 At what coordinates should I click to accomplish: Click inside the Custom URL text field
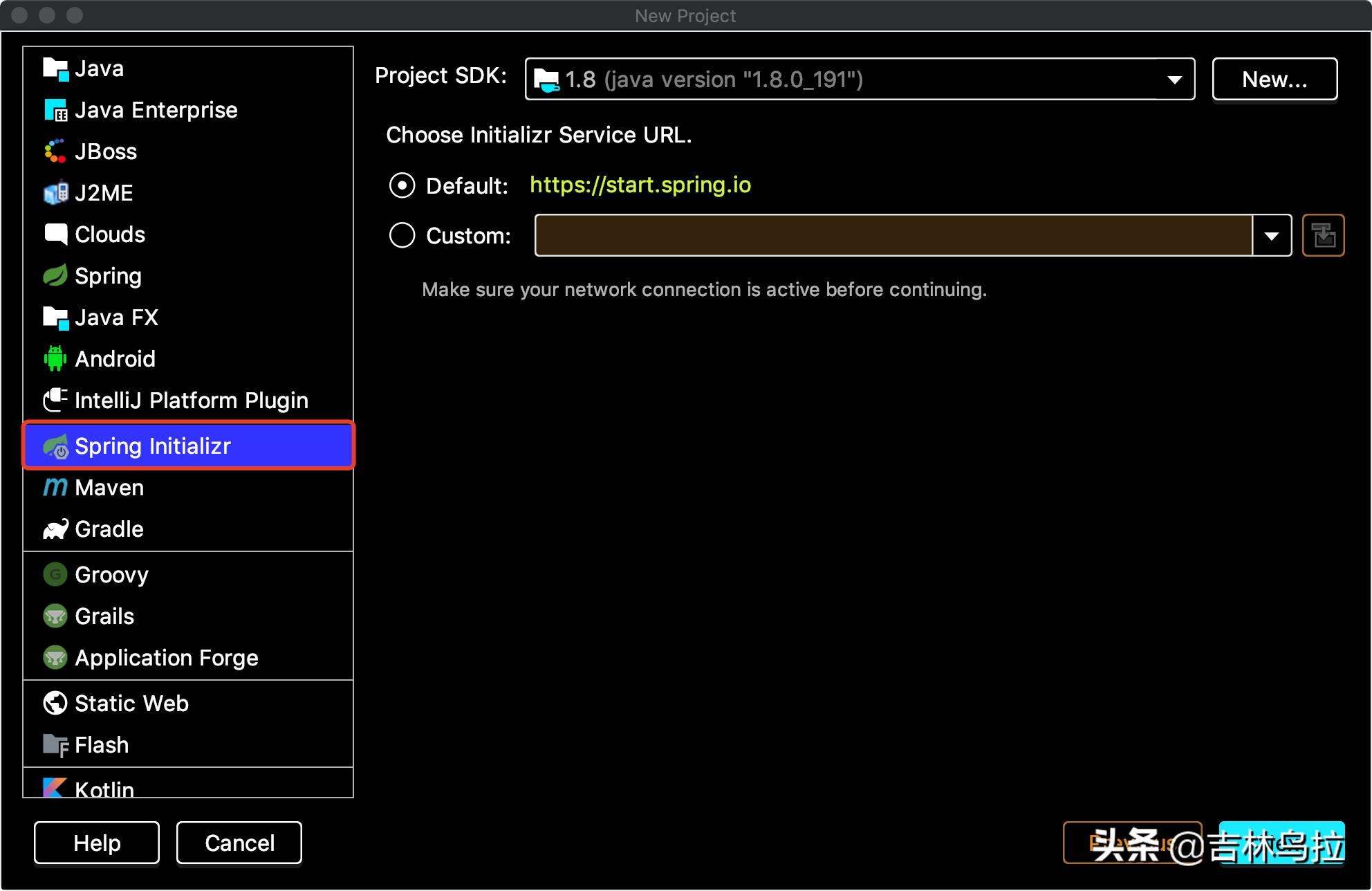[x=892, y=235]
